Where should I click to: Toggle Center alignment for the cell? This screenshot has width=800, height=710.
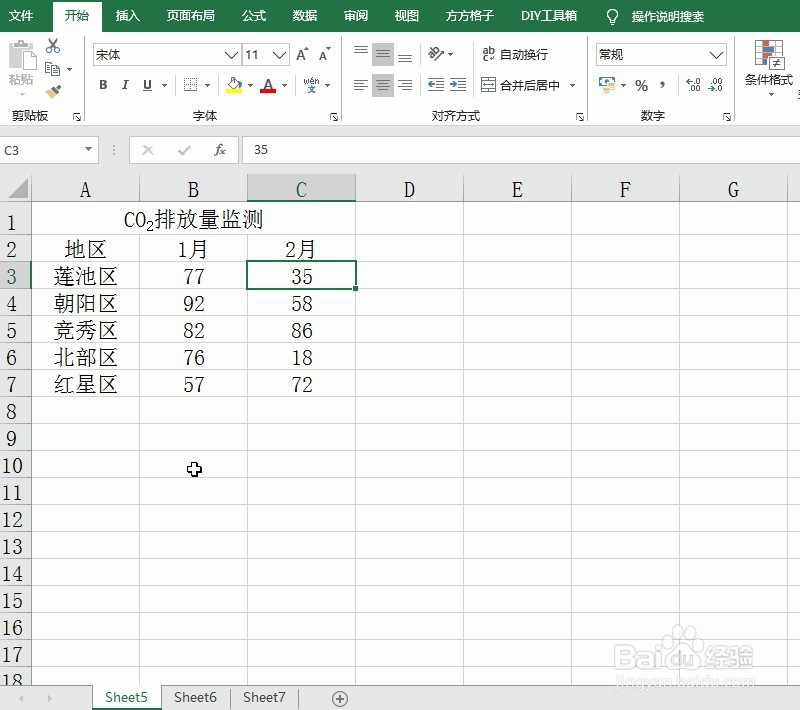[x=381, y=87]
